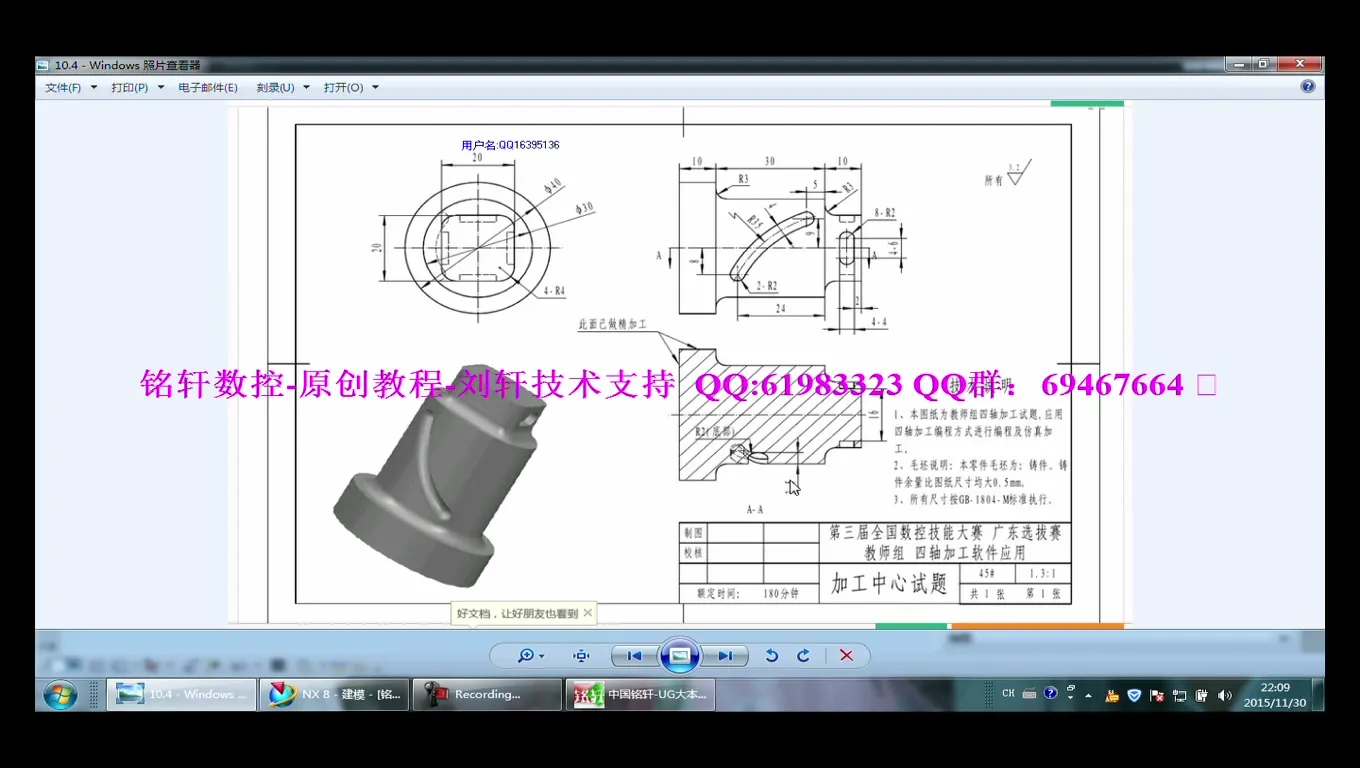Open Photo Viewer help with the question mark icon
Viewport: 1360px width, 768px height.
1307,86
